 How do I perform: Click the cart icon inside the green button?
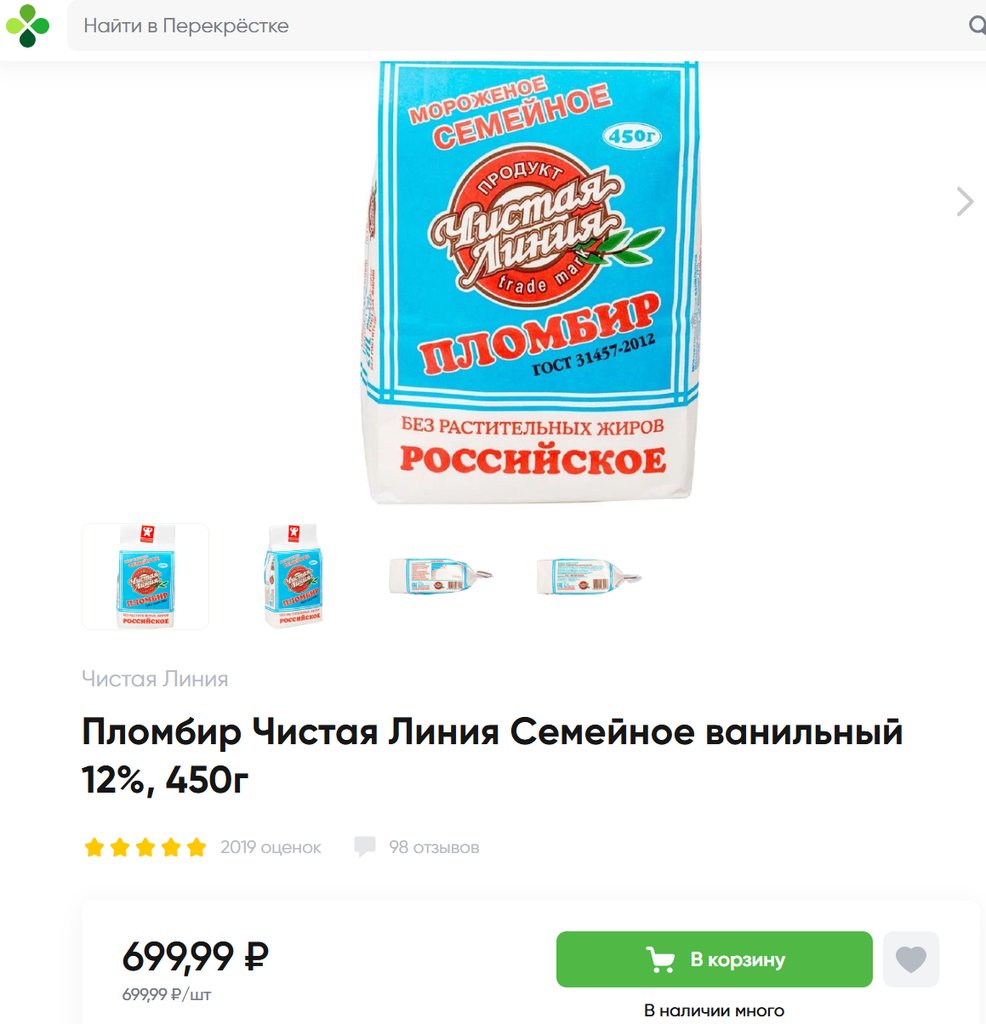661,960
